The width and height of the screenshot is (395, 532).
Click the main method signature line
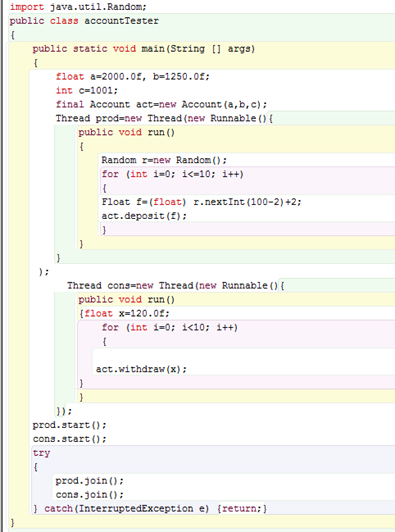[x=144, y=49]
